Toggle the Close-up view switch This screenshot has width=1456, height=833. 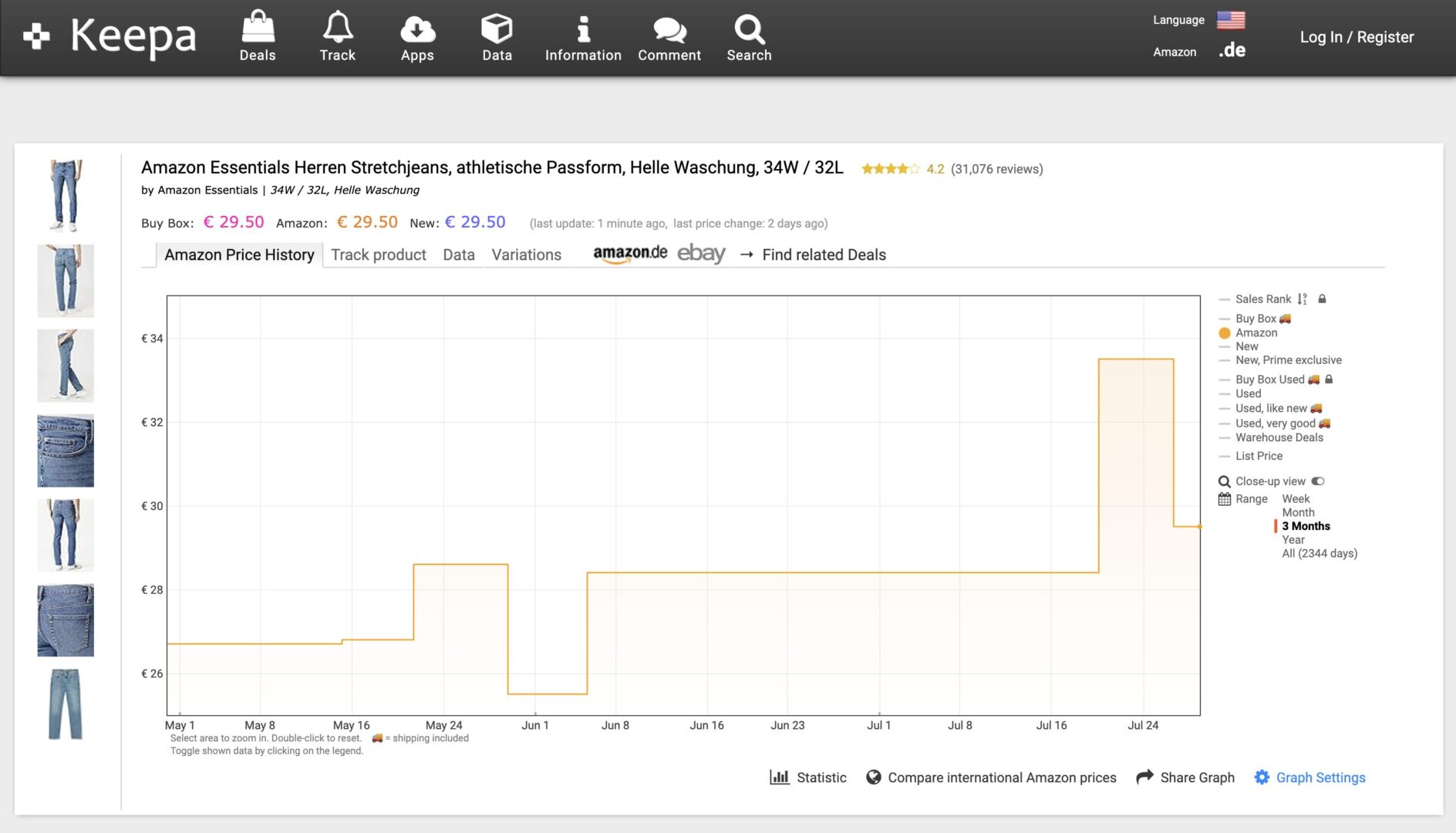pyautogui.click(x=1318, y=481)
